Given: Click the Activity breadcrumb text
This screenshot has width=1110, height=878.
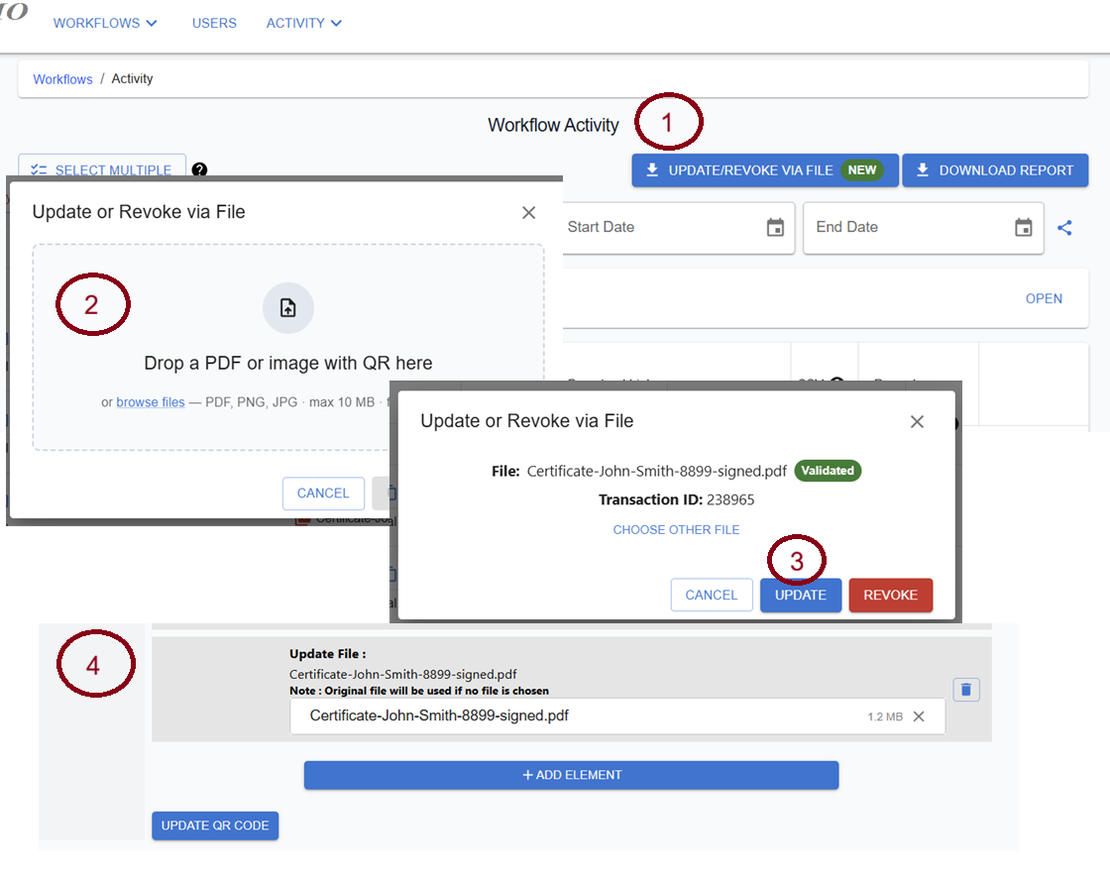Looking at the screenshot, I should tap(132, 79).
